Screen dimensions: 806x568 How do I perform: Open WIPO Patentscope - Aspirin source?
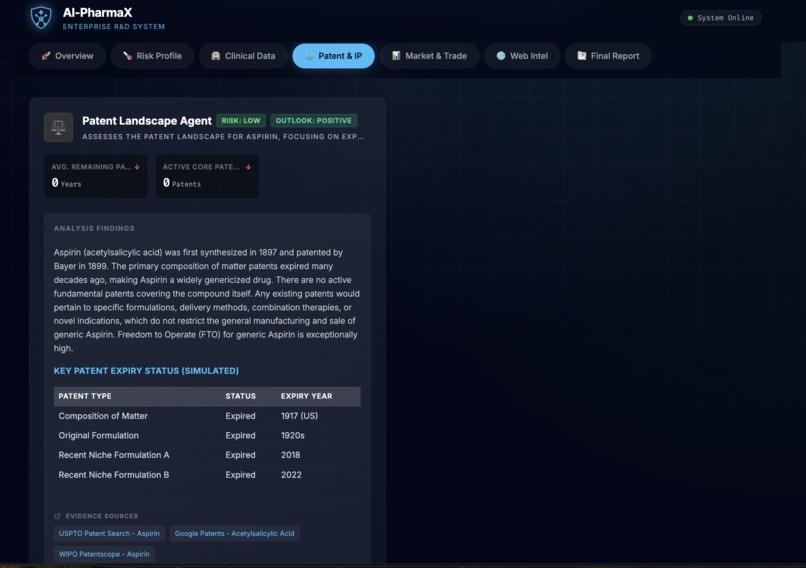point(104,554)
